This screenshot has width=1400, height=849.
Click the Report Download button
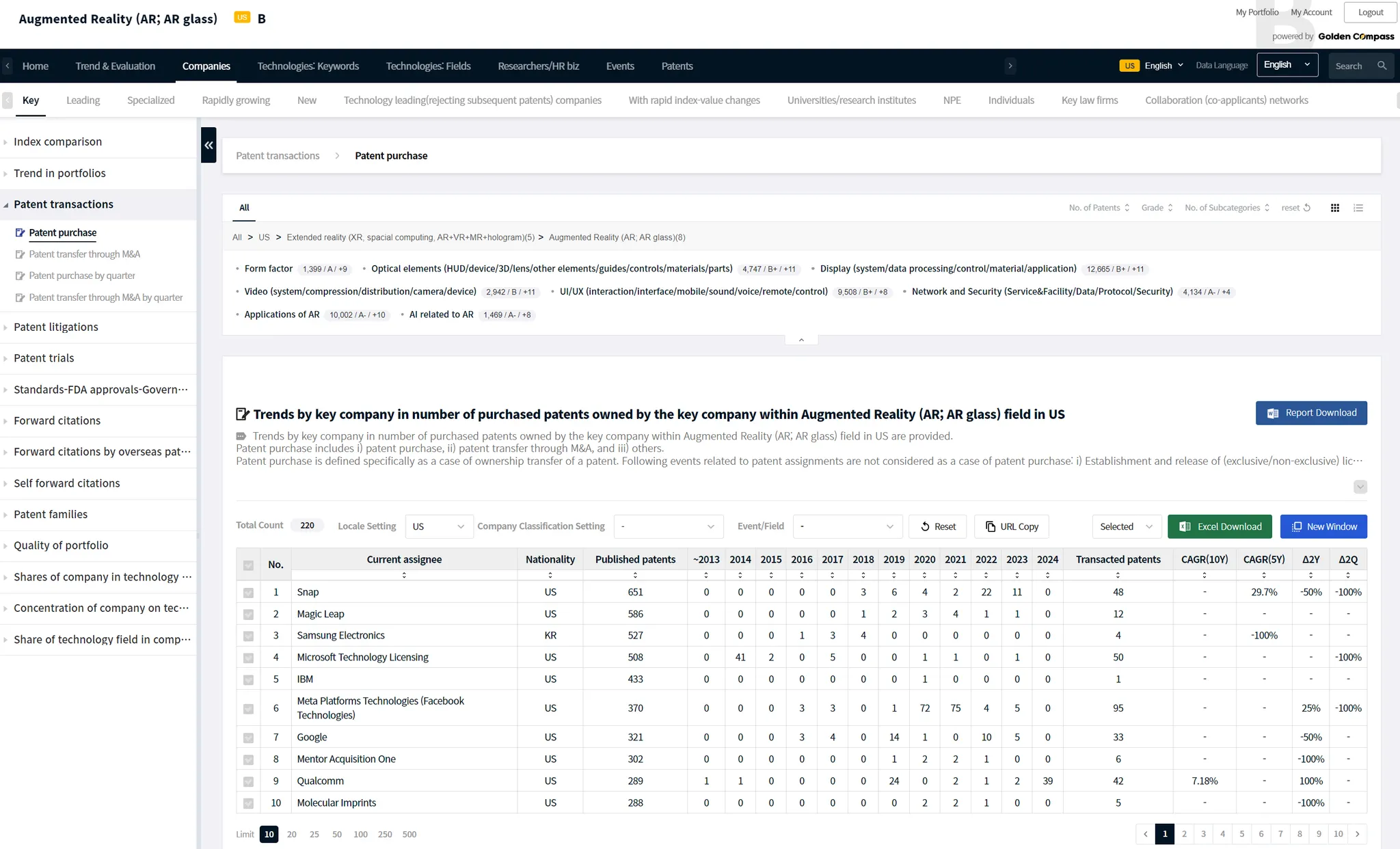pos(1310,413)
